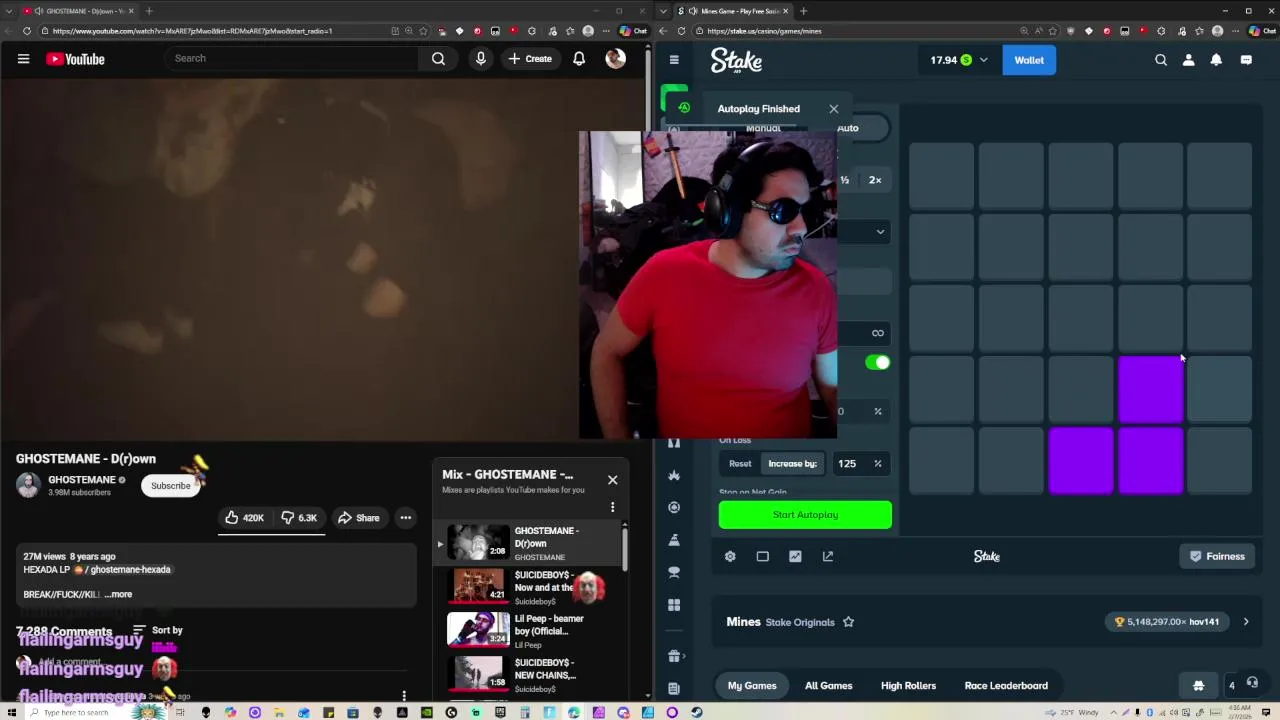Open Stake sidebar hamburger menu

[x=674, y=60]
